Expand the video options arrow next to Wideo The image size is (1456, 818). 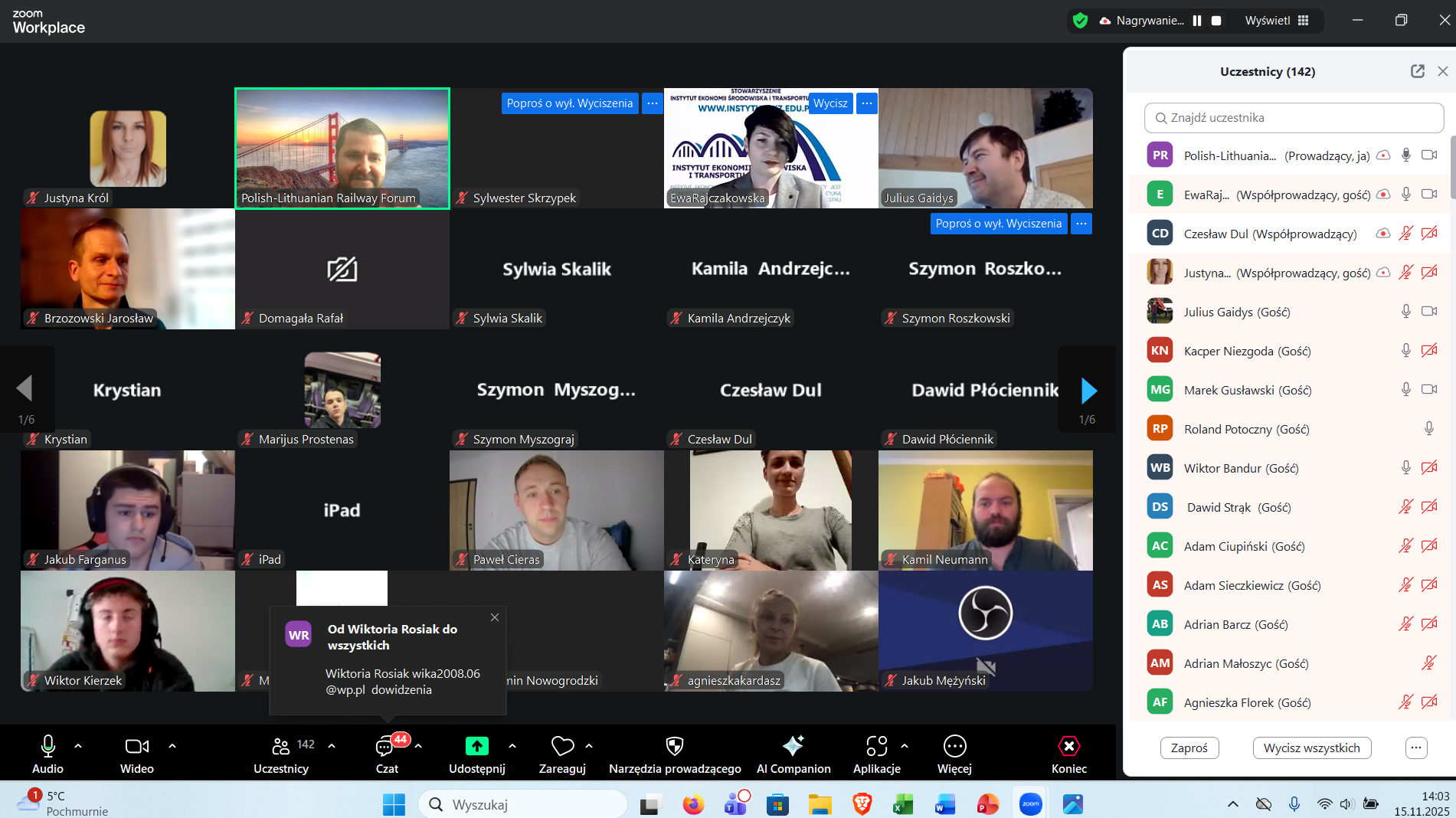click(172, 745)
